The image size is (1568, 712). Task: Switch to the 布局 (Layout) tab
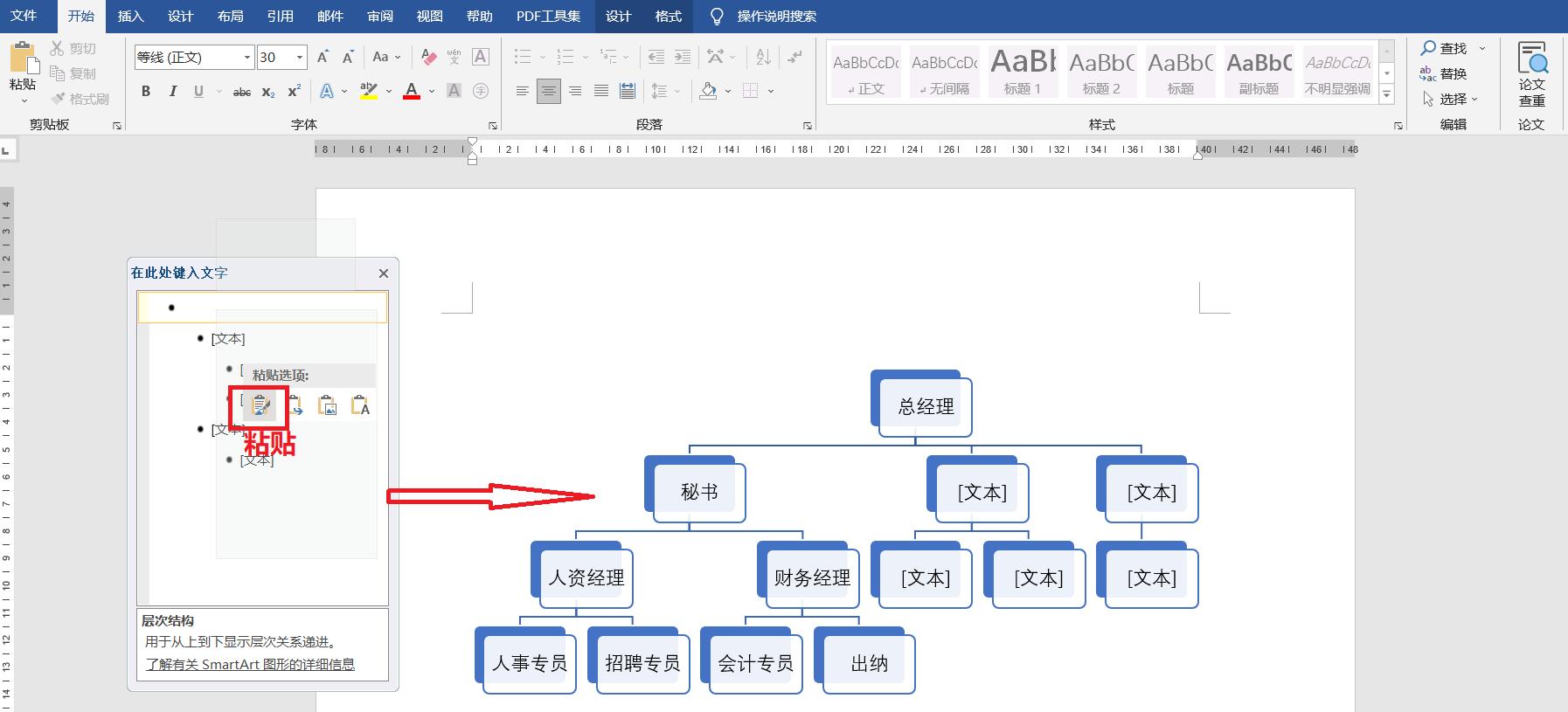click(230, 16)
